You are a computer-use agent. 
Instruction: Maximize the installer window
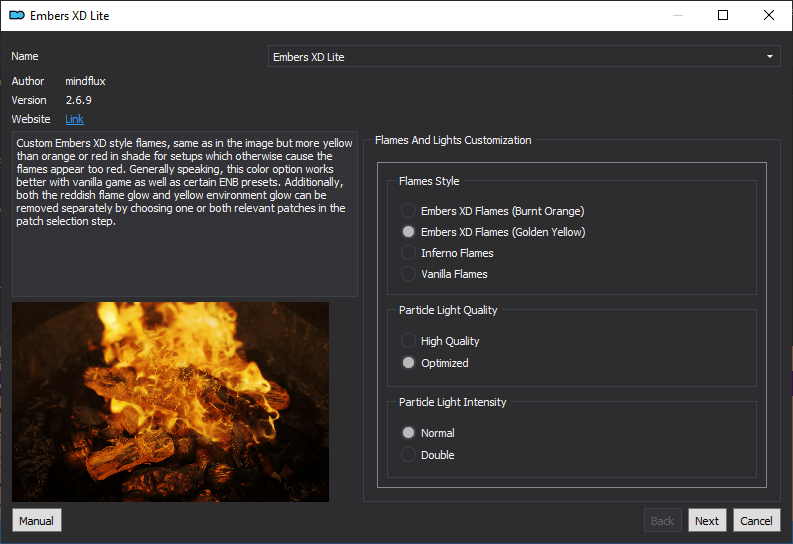pos(723,15)
